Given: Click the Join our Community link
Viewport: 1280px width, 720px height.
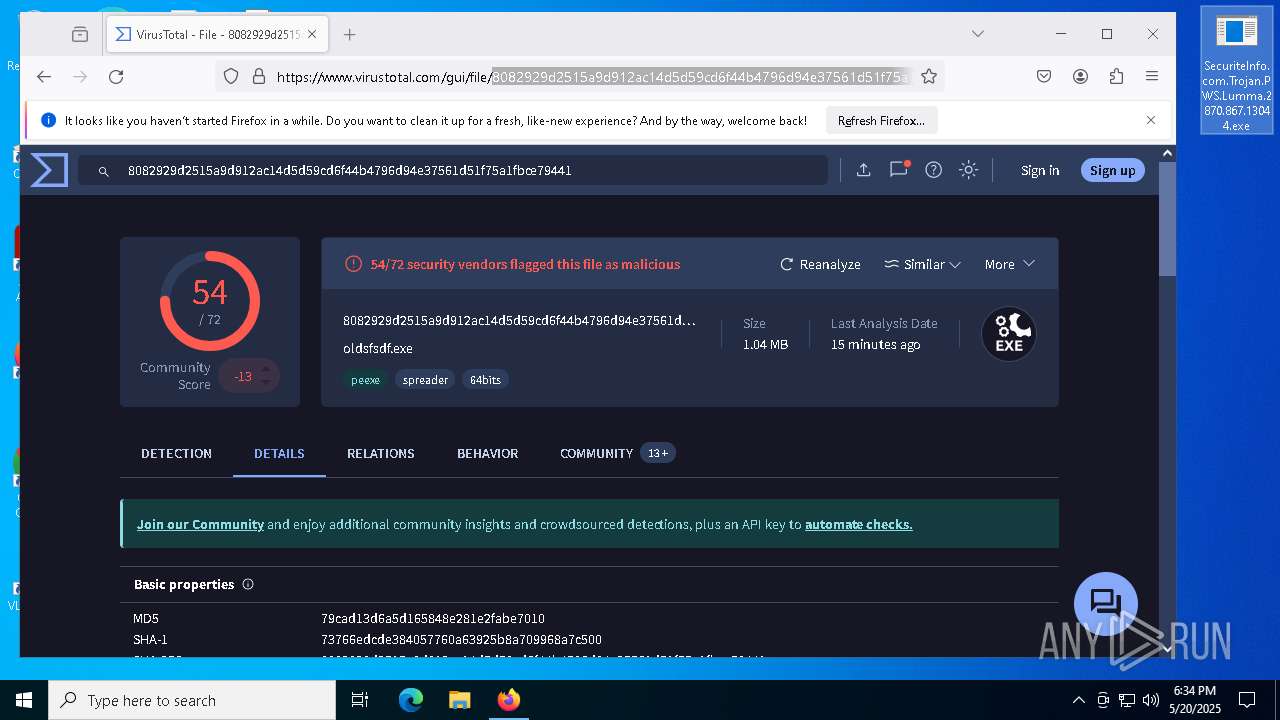Looking at the screenshot, I should (x=200, y=524).
